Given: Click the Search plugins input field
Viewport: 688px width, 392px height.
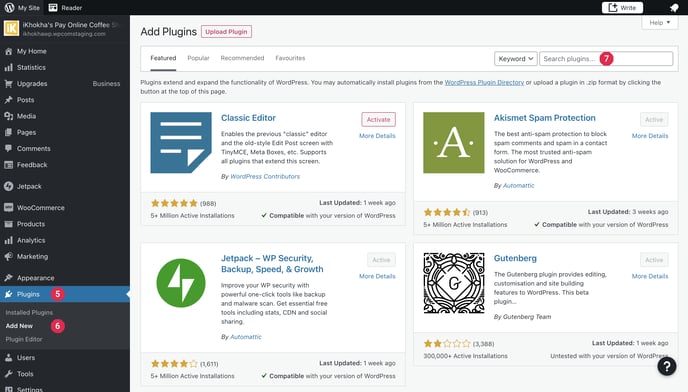Looking at the screenshot, I should (606, 58).
